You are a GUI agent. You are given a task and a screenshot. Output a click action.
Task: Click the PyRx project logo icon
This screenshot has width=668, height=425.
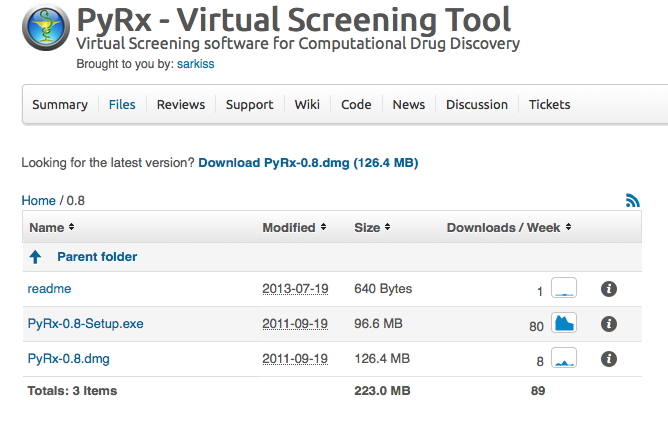point(46,28)
